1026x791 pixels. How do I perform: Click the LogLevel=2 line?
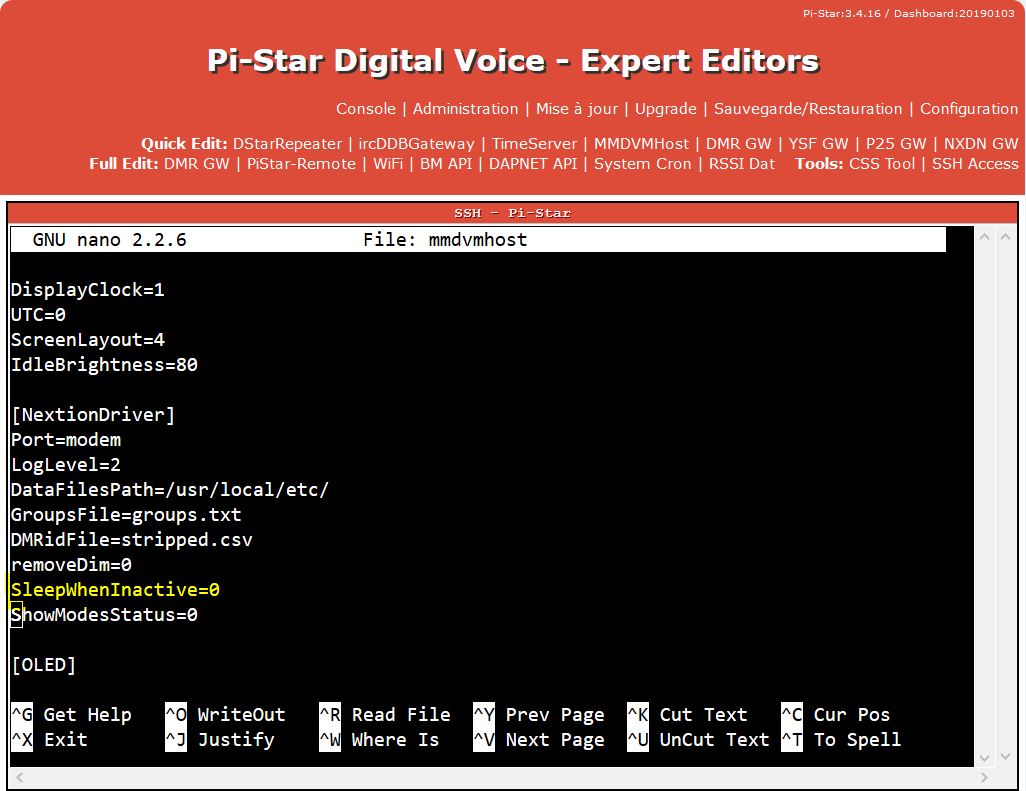point(66,465)
